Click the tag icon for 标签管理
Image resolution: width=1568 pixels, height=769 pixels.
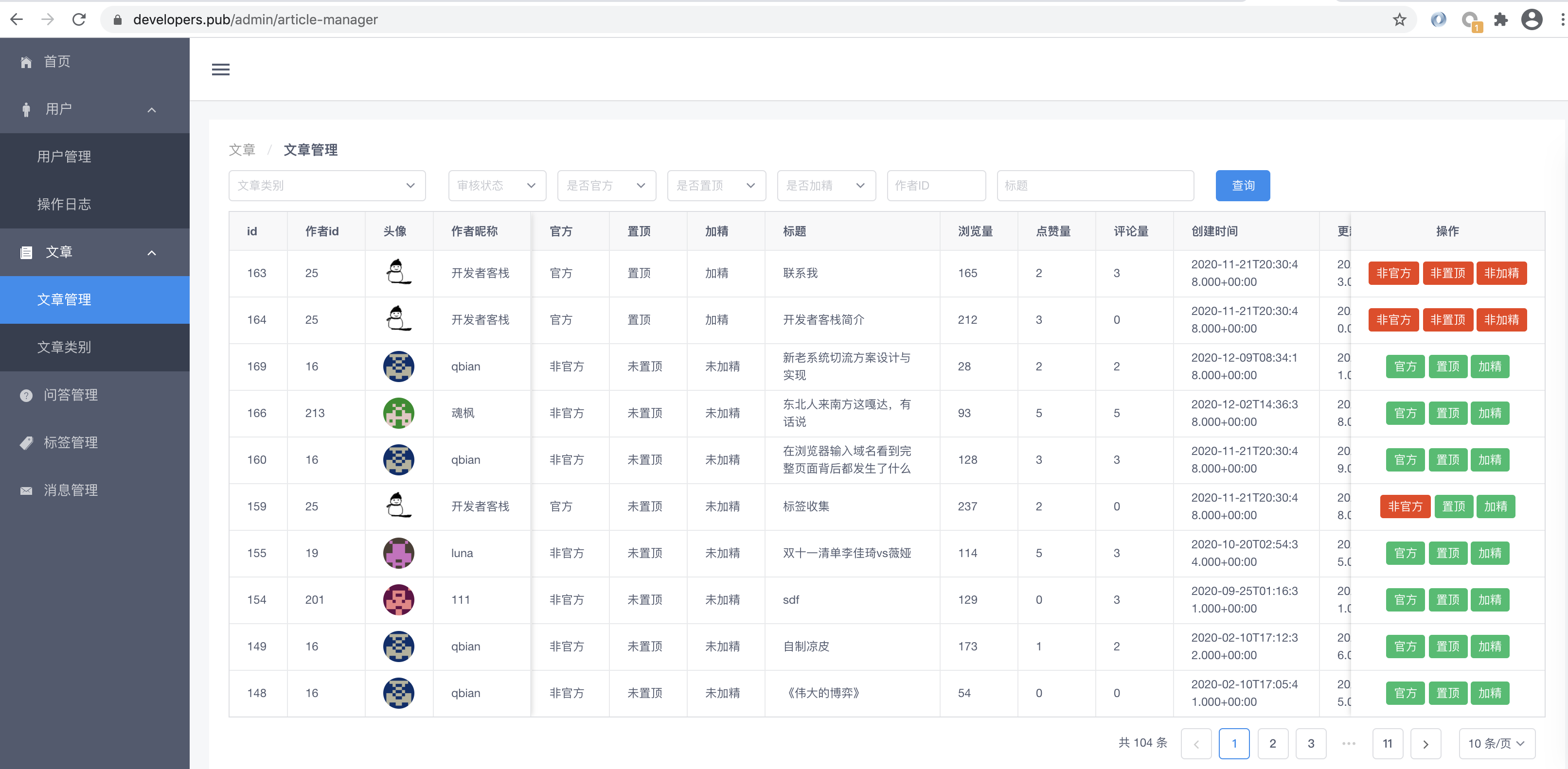pyautogui.click(x=26, y=443)
